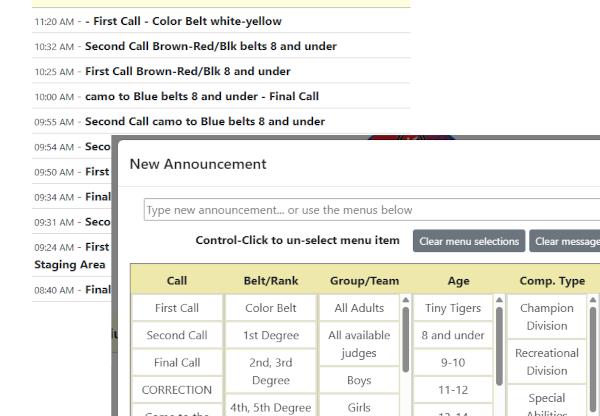Image resolution: width=600 pixels, height=416 pixels.
Task: Select Second Call in Call menu
Action: 177,335
